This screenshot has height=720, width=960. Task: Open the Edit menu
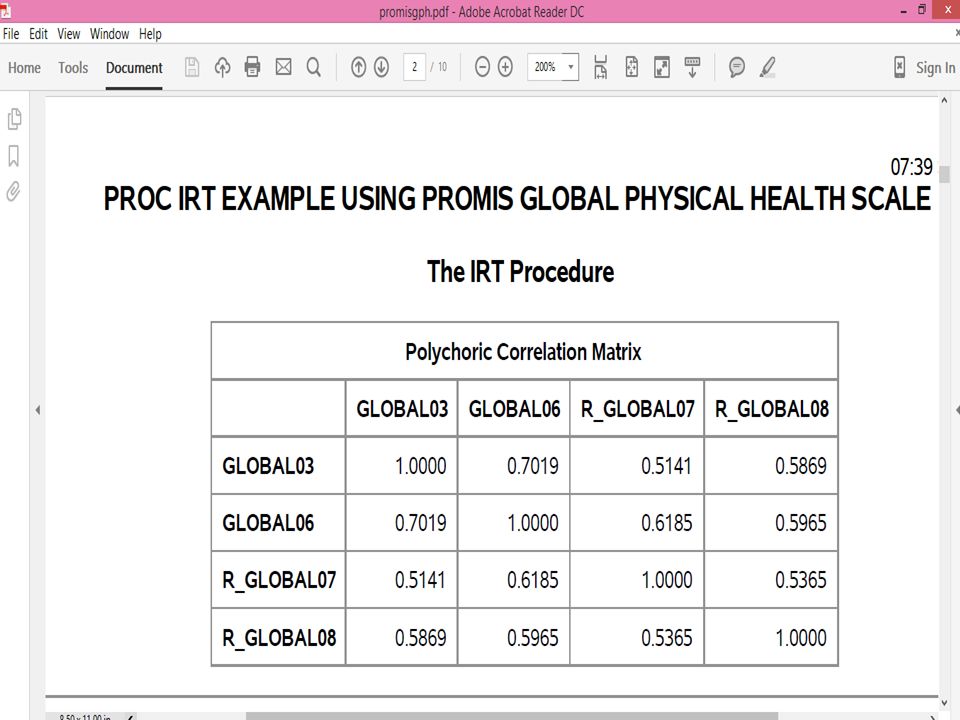pyautogui.click(x=38, y=34)
